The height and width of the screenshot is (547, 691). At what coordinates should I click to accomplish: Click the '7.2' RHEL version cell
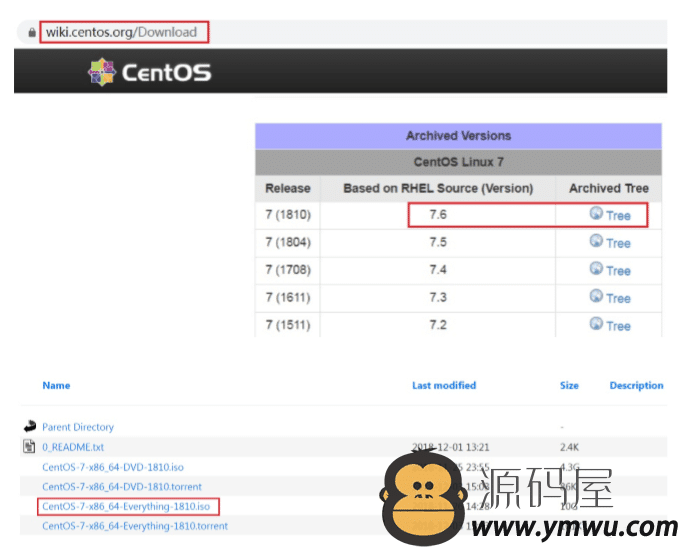pyautogui.click(x=438, y=325)
